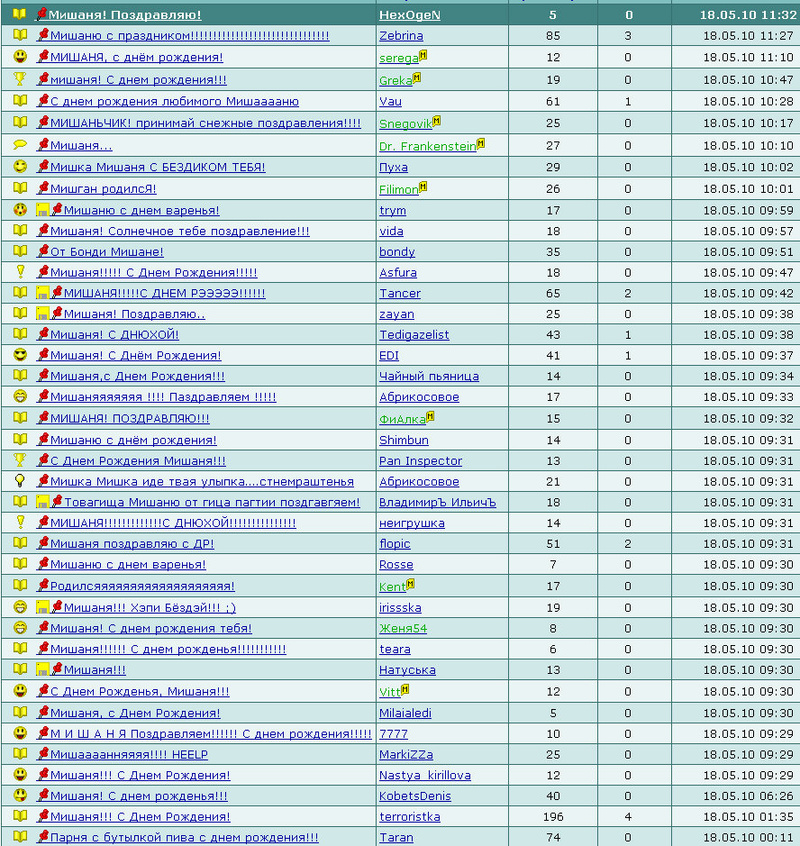Open profile of author flopic

click(x=394, y=544)
